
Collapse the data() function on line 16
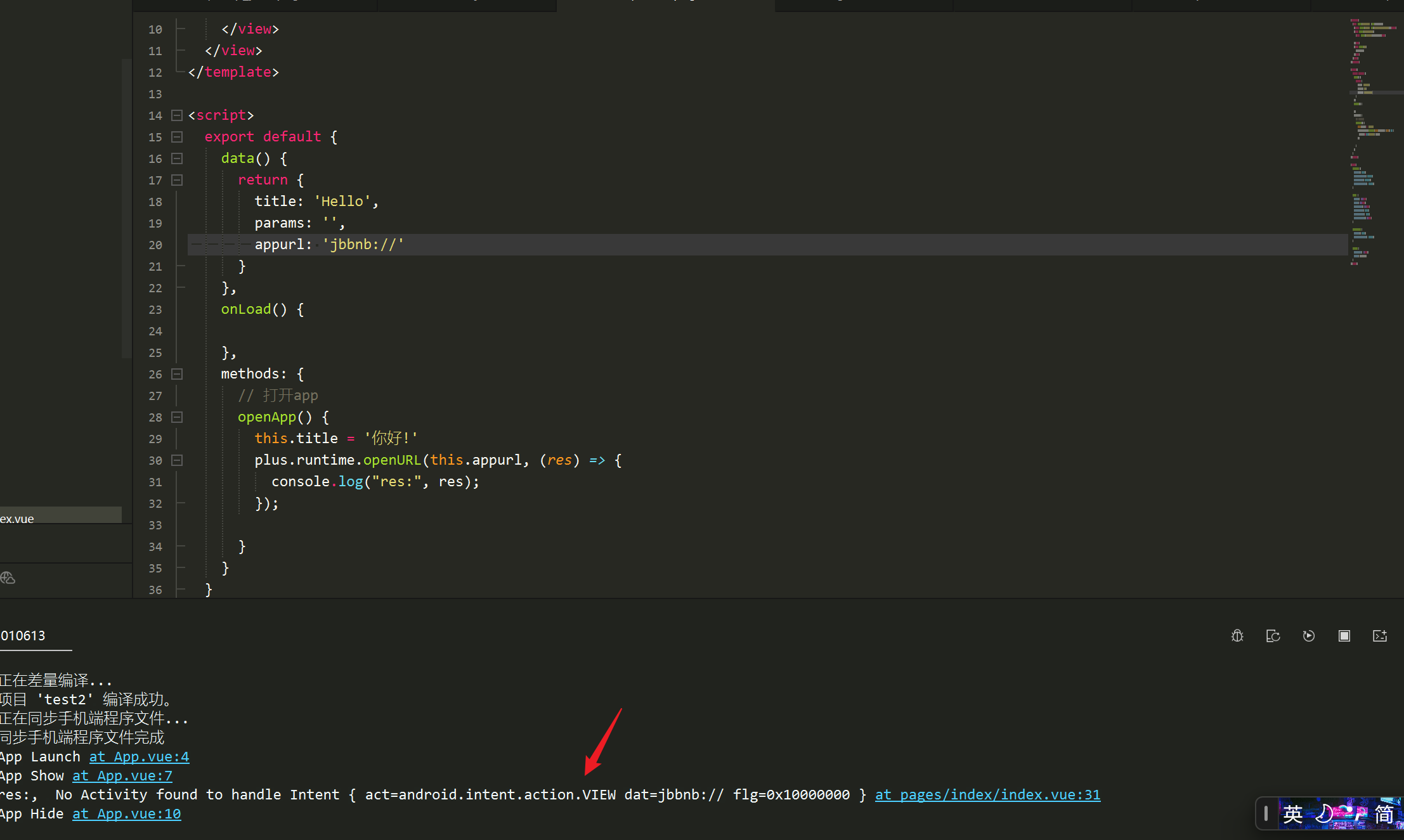tap(177, 158)
